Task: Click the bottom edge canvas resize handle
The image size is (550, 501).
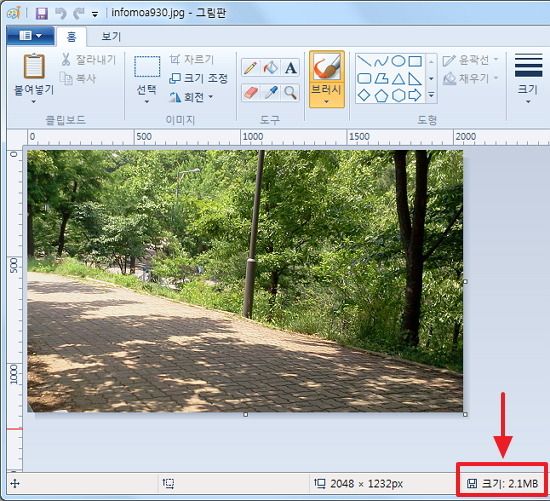Action: (246, 414)
